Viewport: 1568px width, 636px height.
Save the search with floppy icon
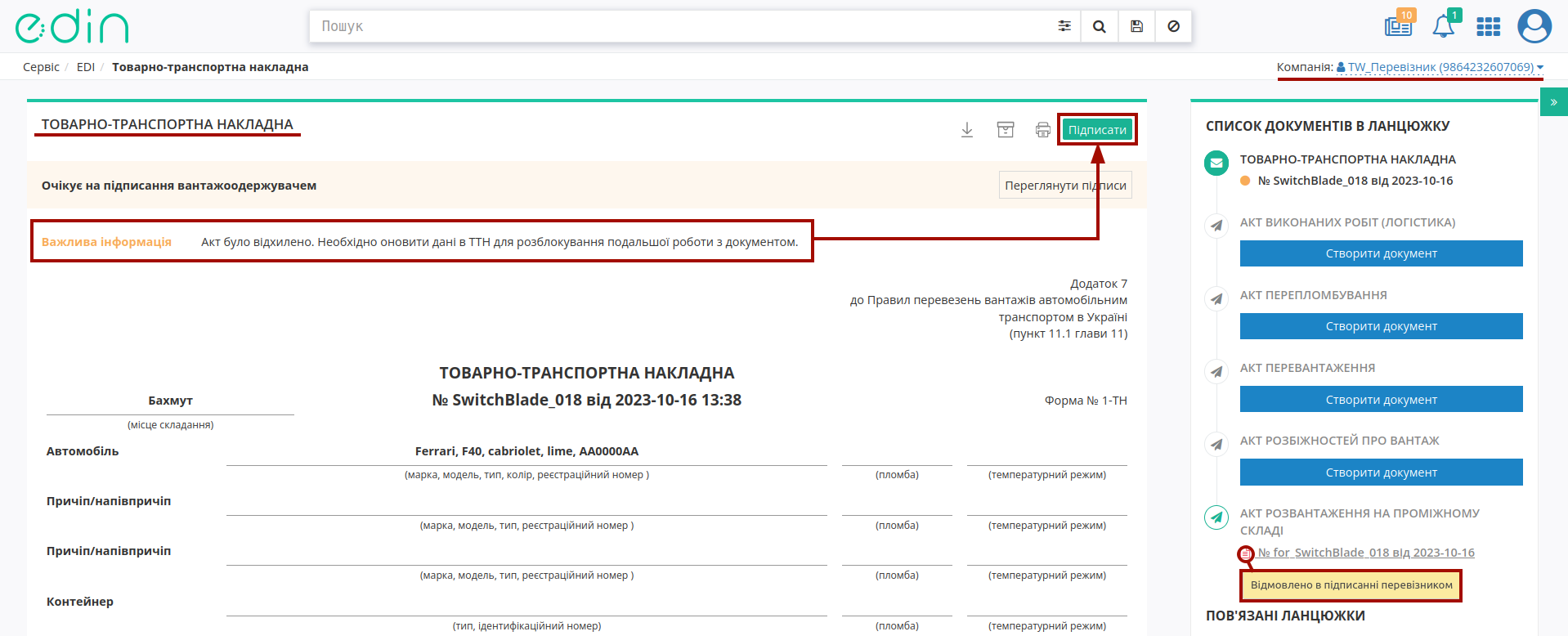coord(1136,26)
